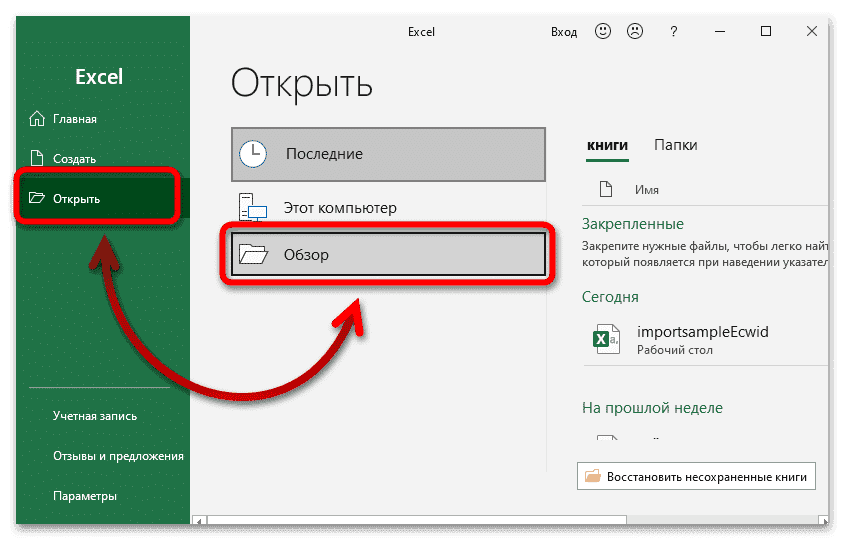Screen dimensions: 844x540
Task: Click the folder icon on Обзор button
Action: (x=254, y=255)
